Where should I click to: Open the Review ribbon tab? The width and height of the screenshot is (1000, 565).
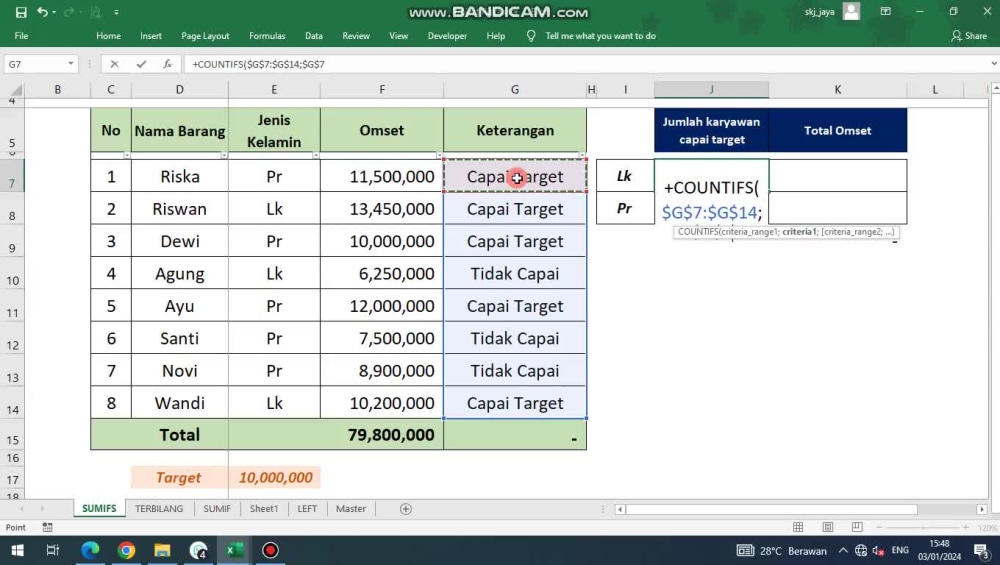pos(356,36)
